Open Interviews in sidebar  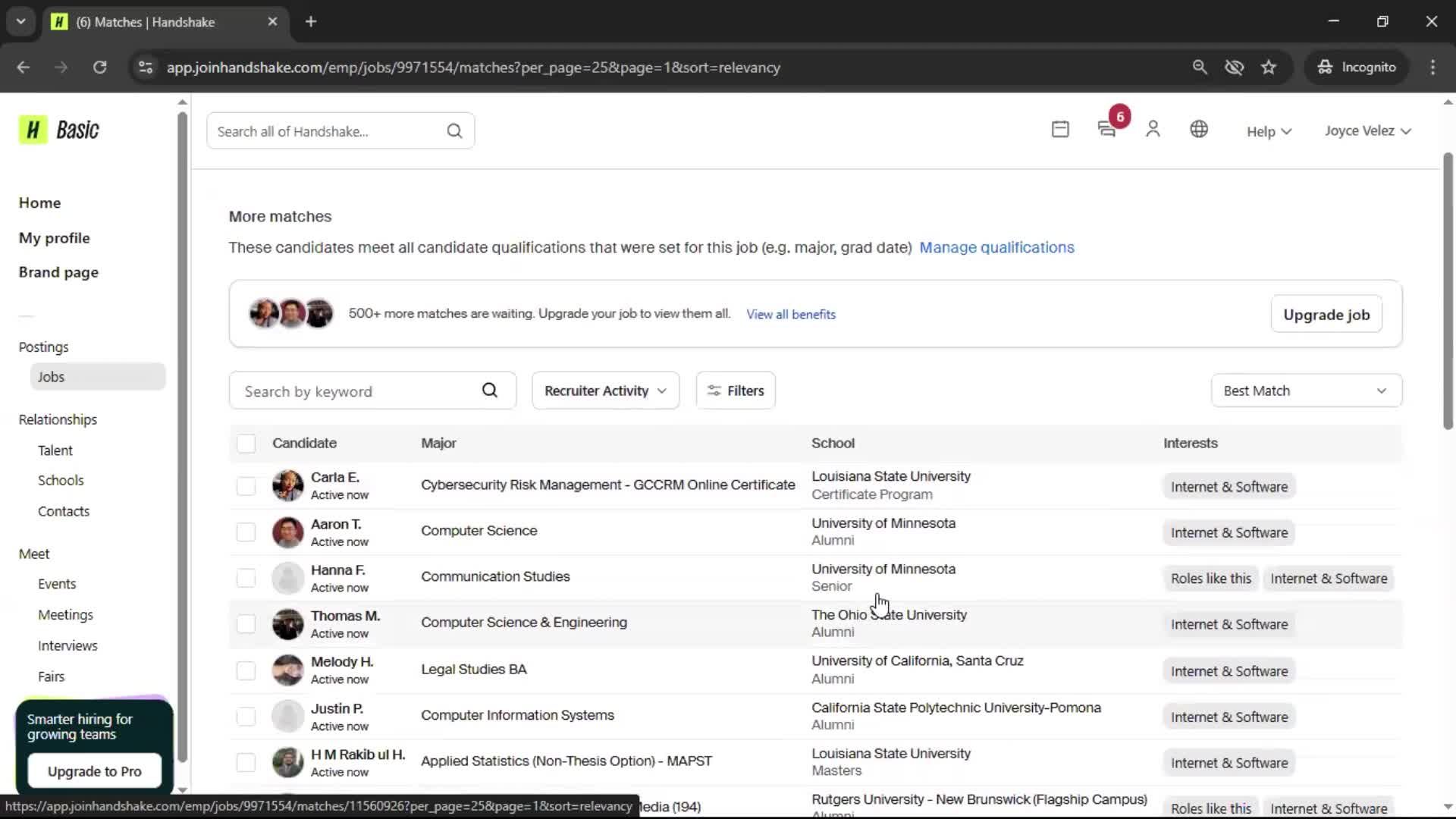(67, 645)
